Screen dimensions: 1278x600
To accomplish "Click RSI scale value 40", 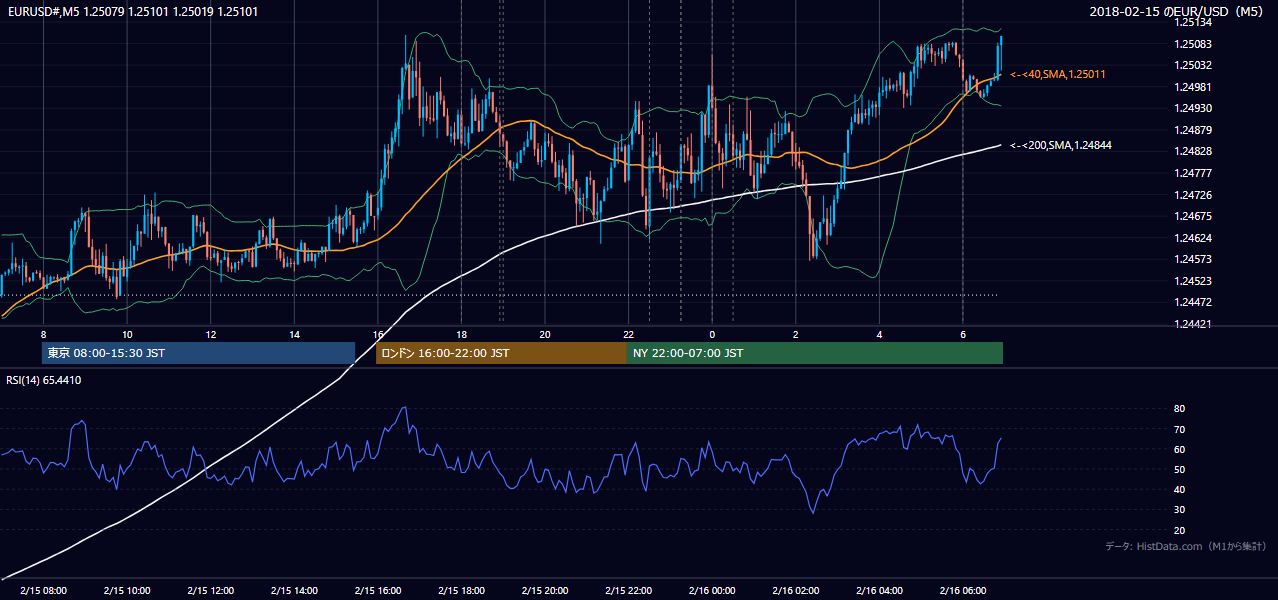I will (1179, 489).
